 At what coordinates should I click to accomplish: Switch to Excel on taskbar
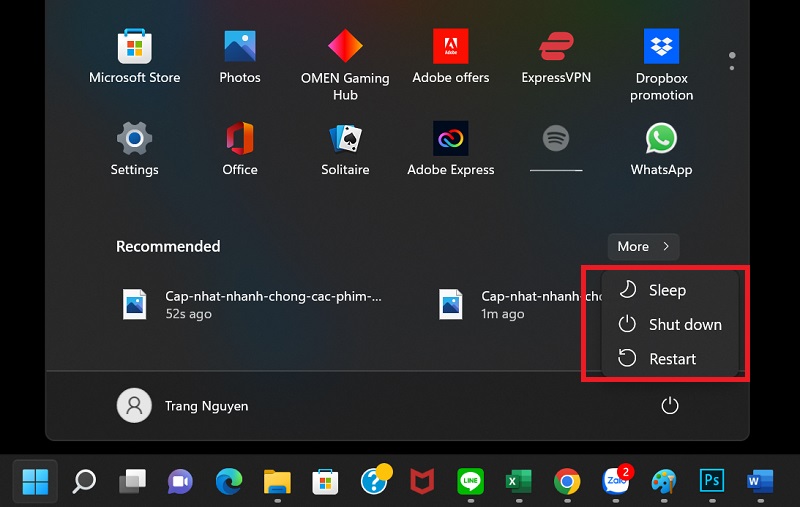point(518,481)
